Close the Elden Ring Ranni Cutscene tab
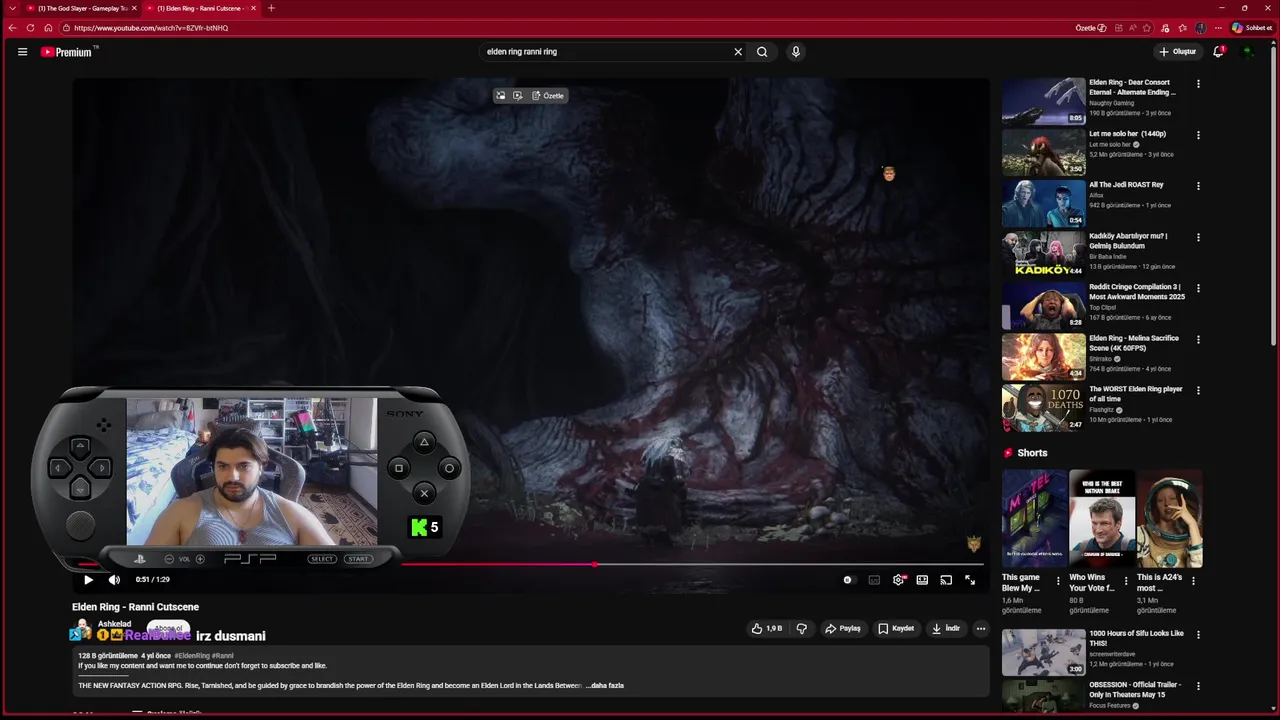This screenshot has height=720, width=1280. 253,8
